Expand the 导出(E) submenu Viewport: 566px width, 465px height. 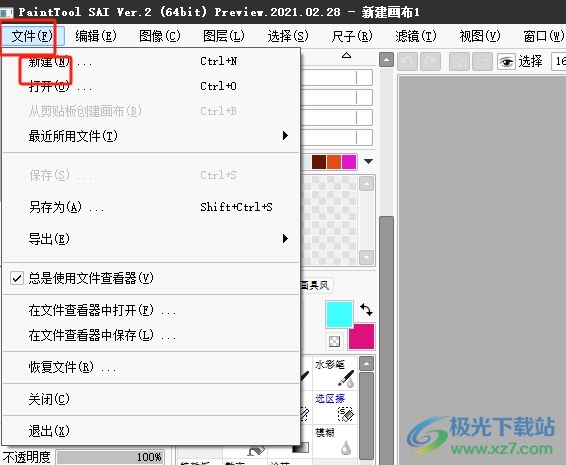coord(151,239)
